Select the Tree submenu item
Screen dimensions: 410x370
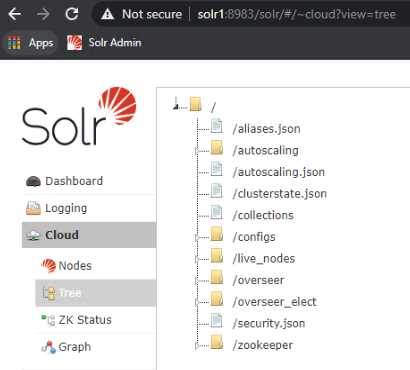pyautogui.click(x=96, y=293)
